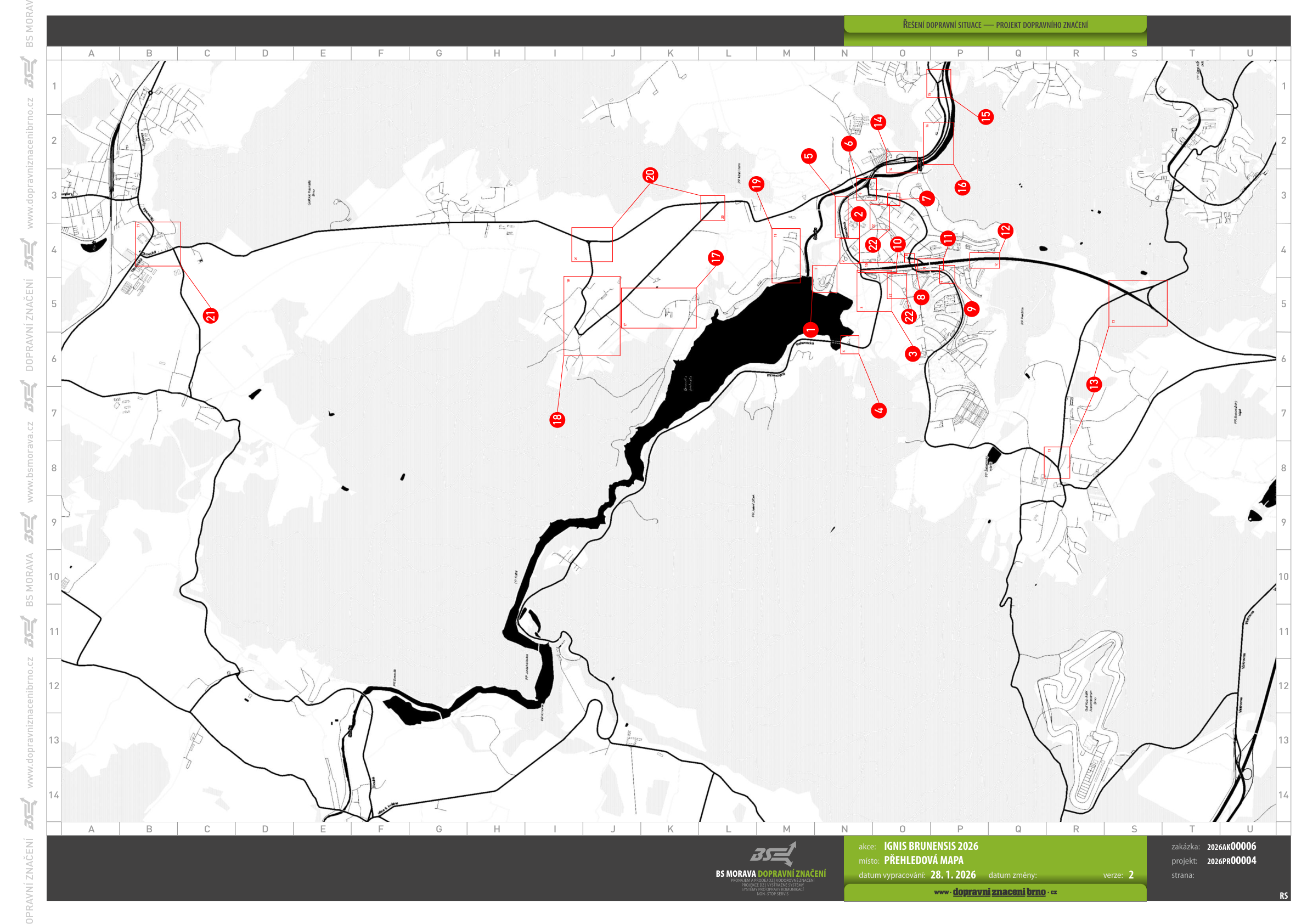1307x924 pixels.
Task: Click the place label 'PŘEHLEDOVÁ MAPA'
Action: click(x=923, y=860)
